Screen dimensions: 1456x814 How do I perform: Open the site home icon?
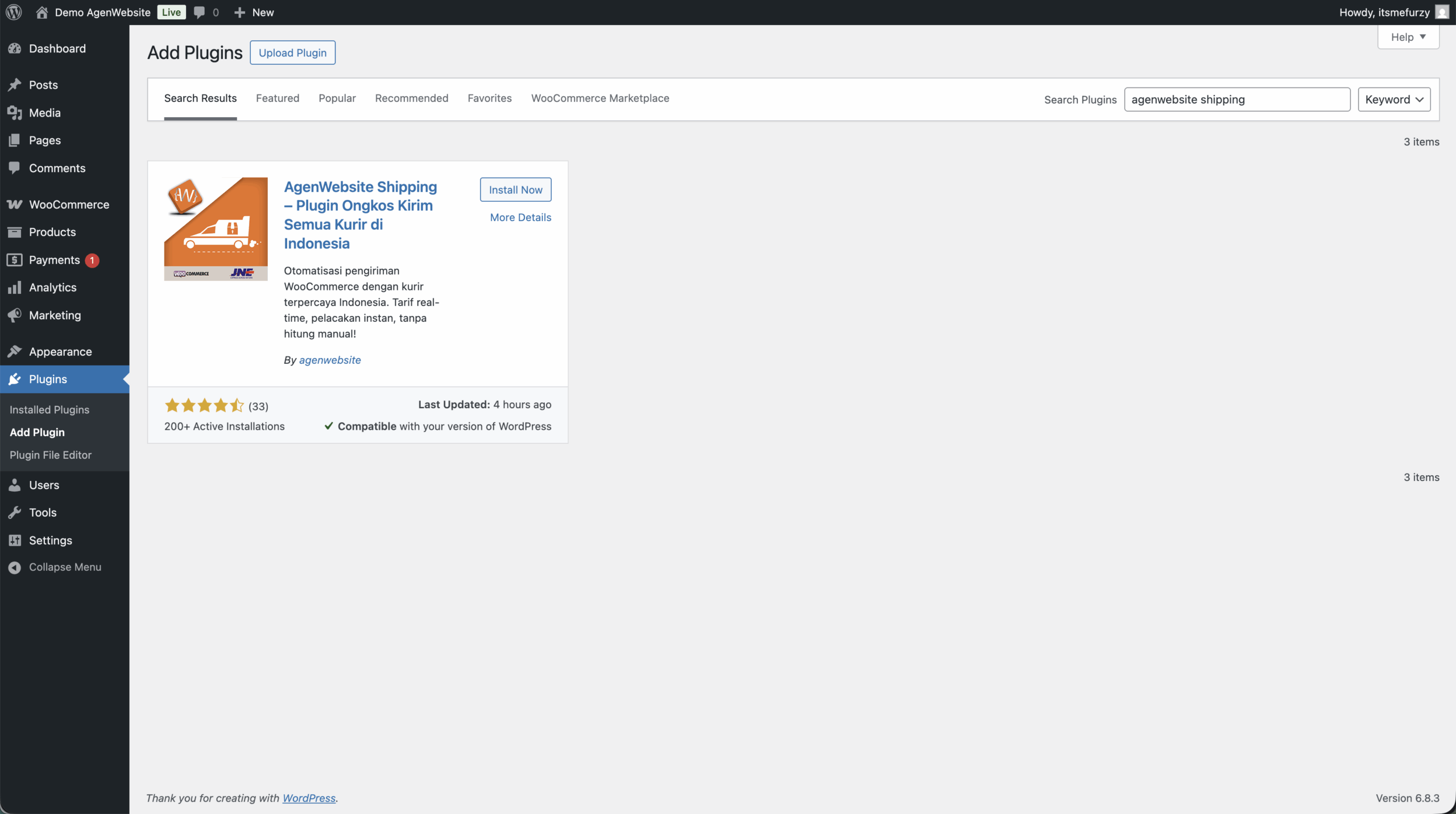(x=42, y=12)
